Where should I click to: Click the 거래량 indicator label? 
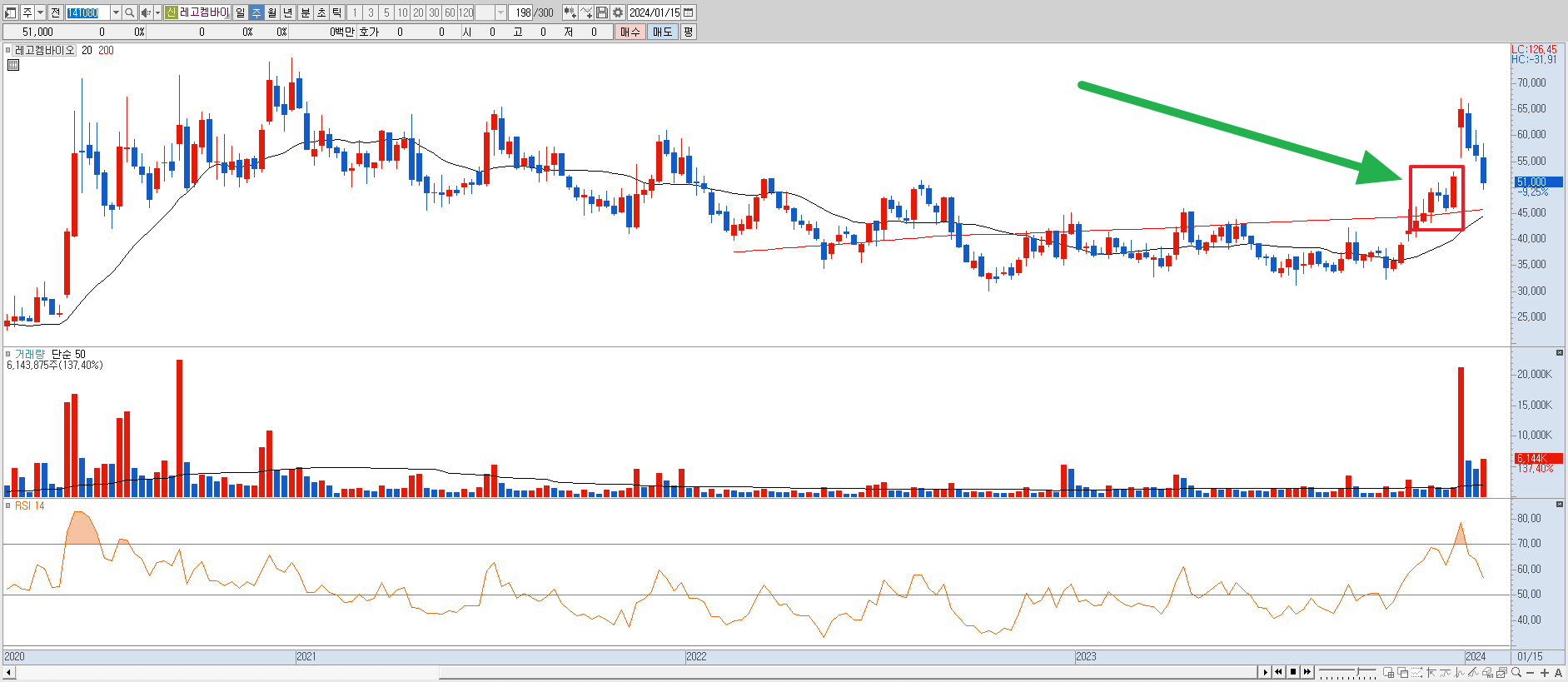pyautogui.click(x=30, y=354)
